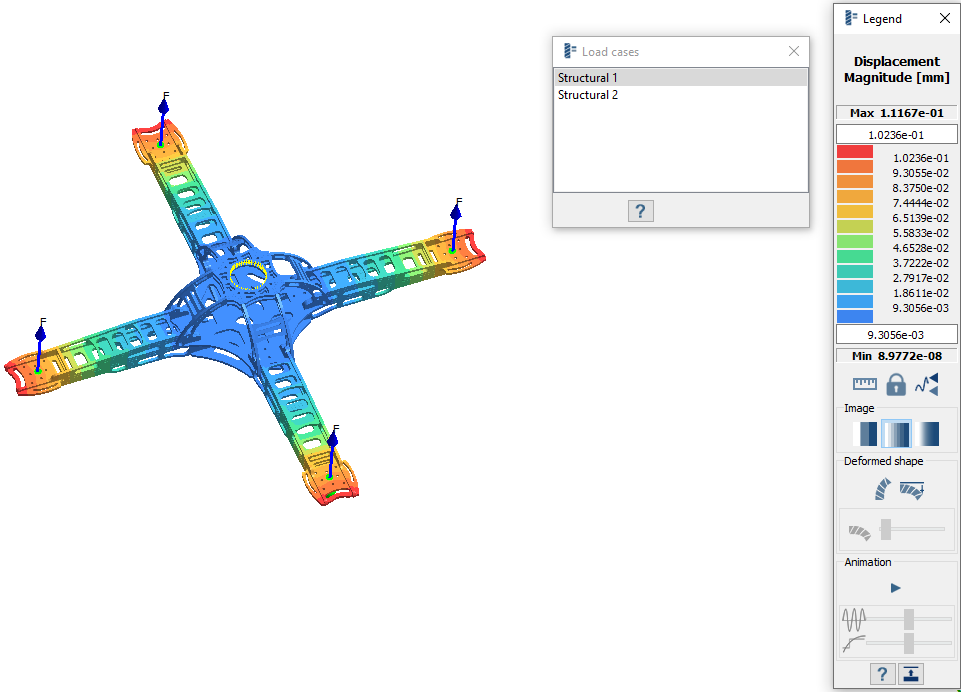Click the curve min/max markers icon
The width and height of the screenshot is (961, 692).
[927, 384]
